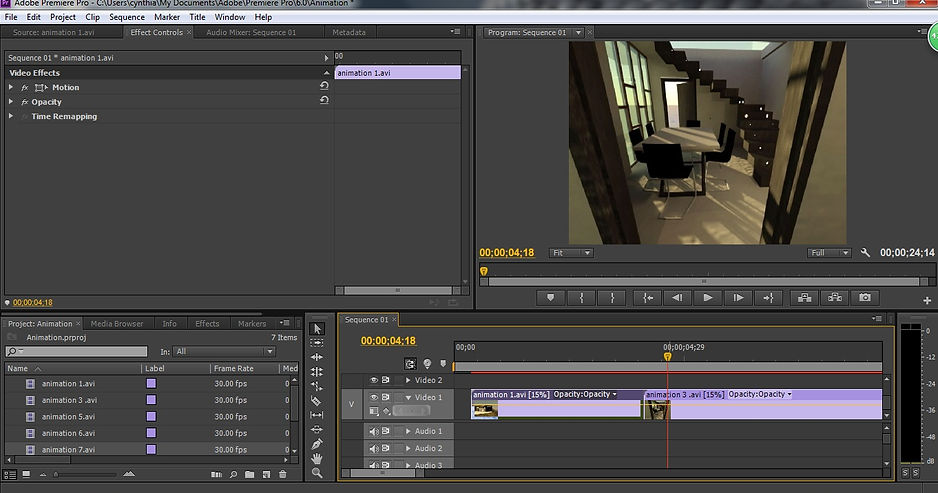Expand the Opacity effect properties
Screen dimensions: 938x493
point(11,102)
